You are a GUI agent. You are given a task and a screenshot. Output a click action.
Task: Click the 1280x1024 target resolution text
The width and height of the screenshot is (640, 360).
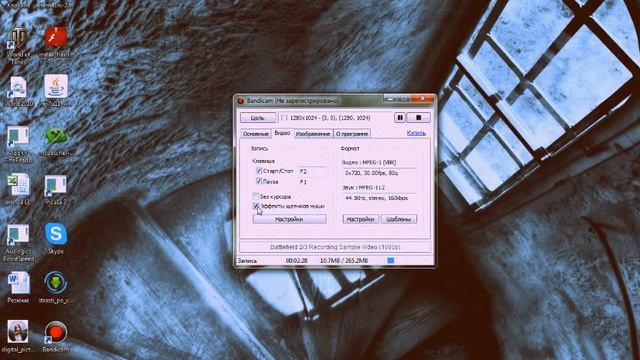(330, 118)
